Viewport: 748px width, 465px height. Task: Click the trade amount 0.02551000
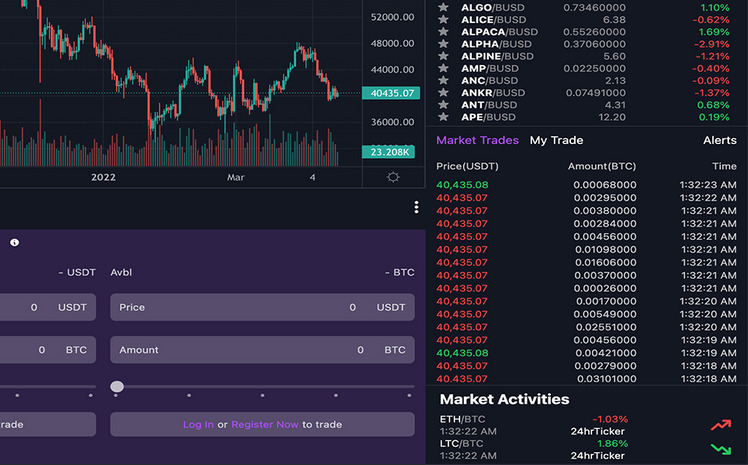coord(606,327)
